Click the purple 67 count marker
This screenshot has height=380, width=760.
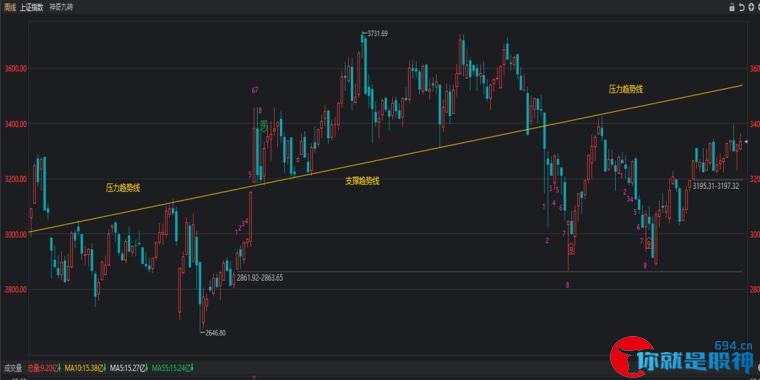254,90
